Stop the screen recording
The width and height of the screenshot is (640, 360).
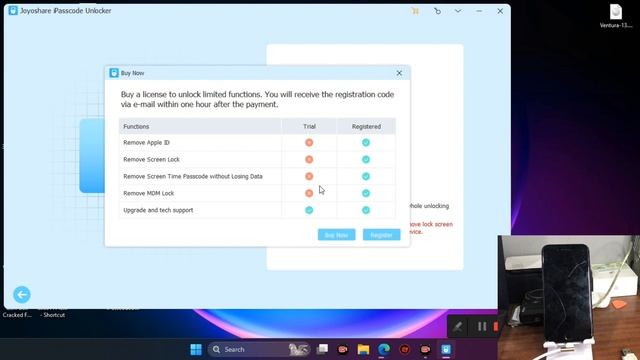(x=496, y=327)
